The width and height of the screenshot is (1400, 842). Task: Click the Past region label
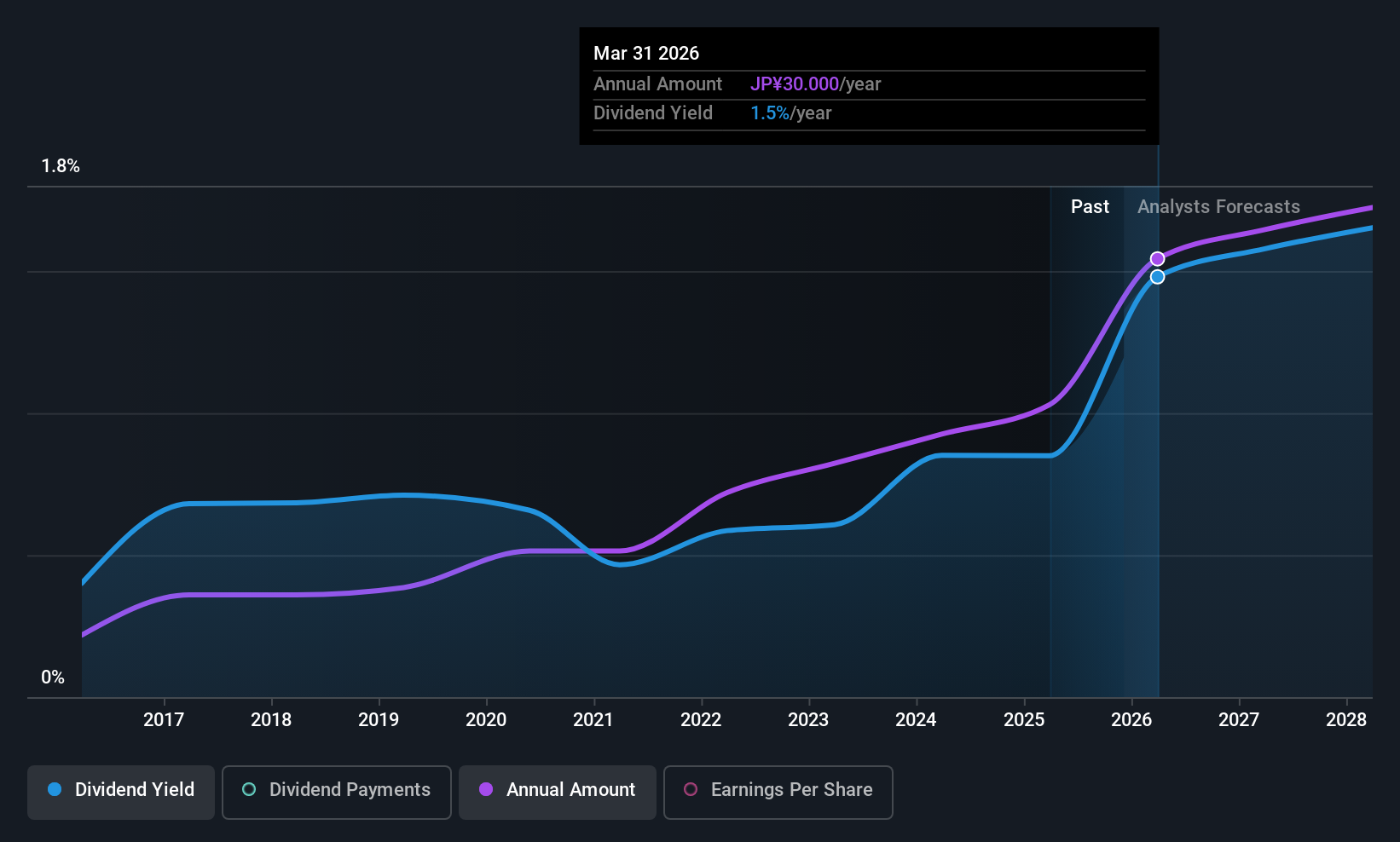click(1090, 207)
